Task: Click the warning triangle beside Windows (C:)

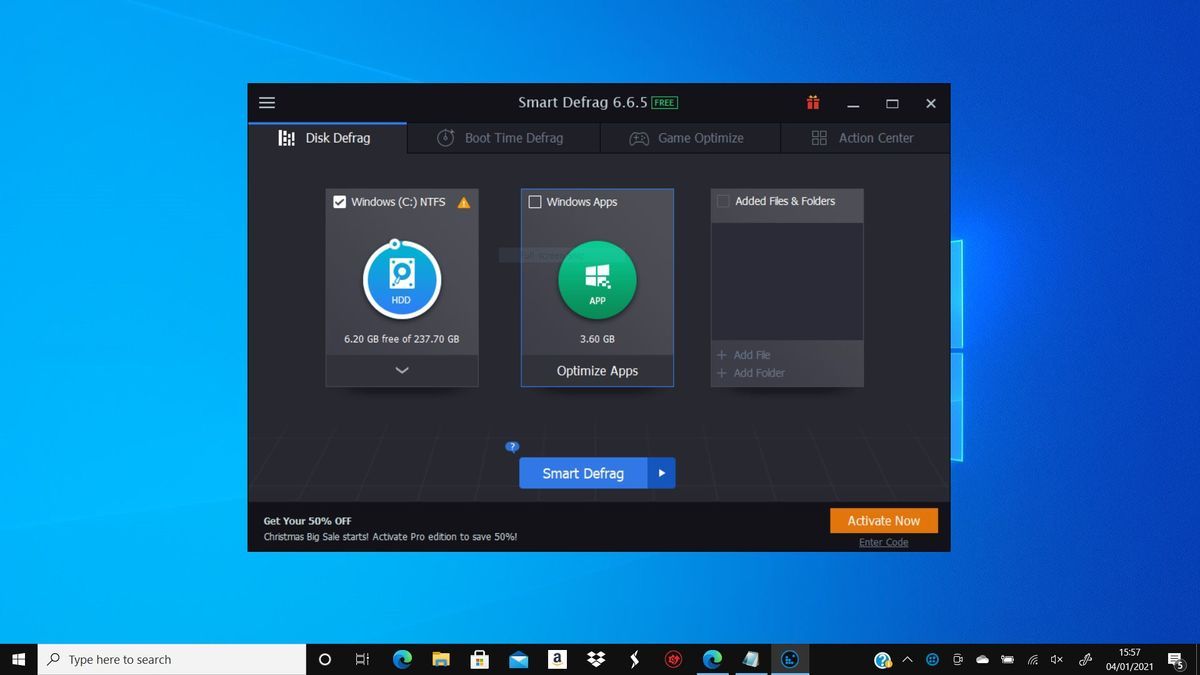Action: (x=463, y=202)
